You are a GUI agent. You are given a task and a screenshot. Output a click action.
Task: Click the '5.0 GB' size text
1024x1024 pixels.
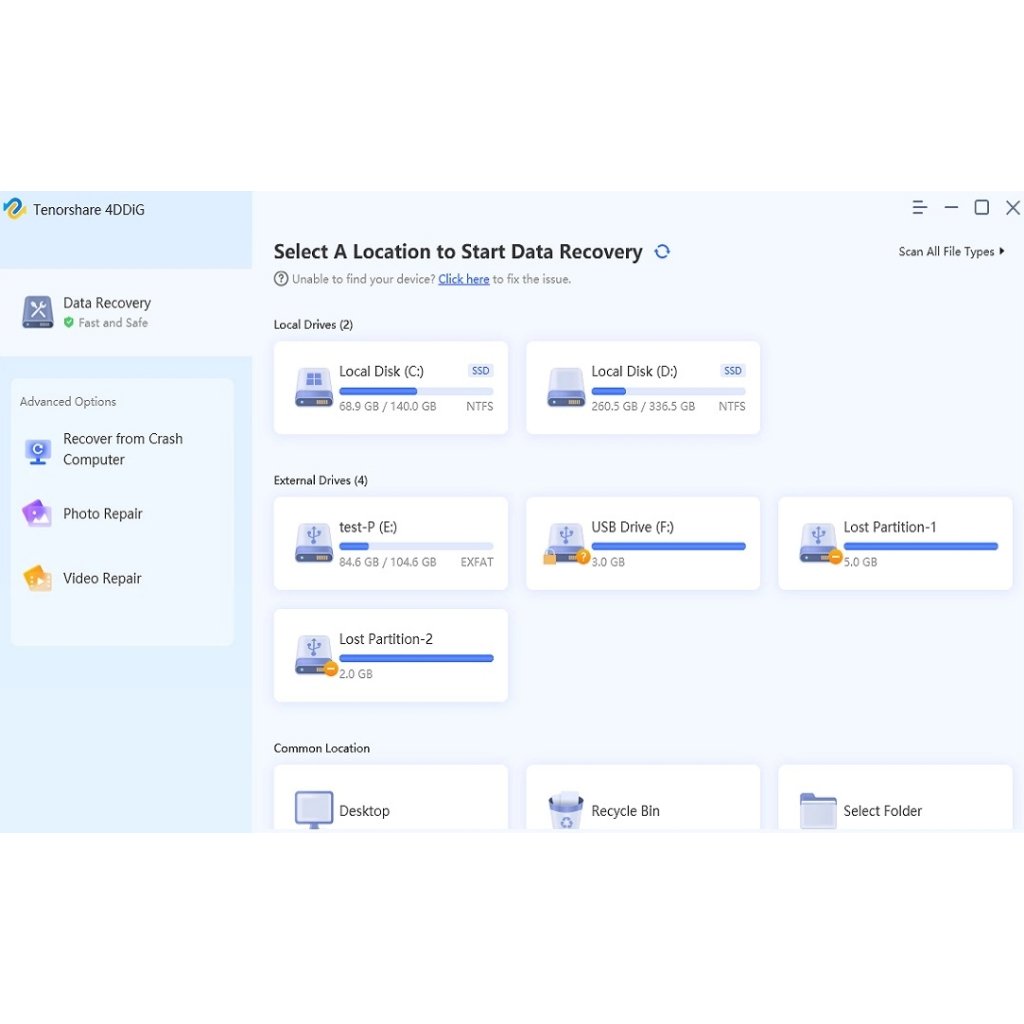(860, 562)
